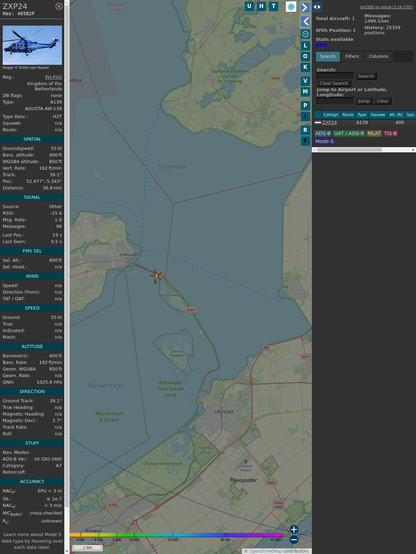This screenshot has height=554, width=416.
Task: Click the Jump button
Action: [x=364, y=101]
